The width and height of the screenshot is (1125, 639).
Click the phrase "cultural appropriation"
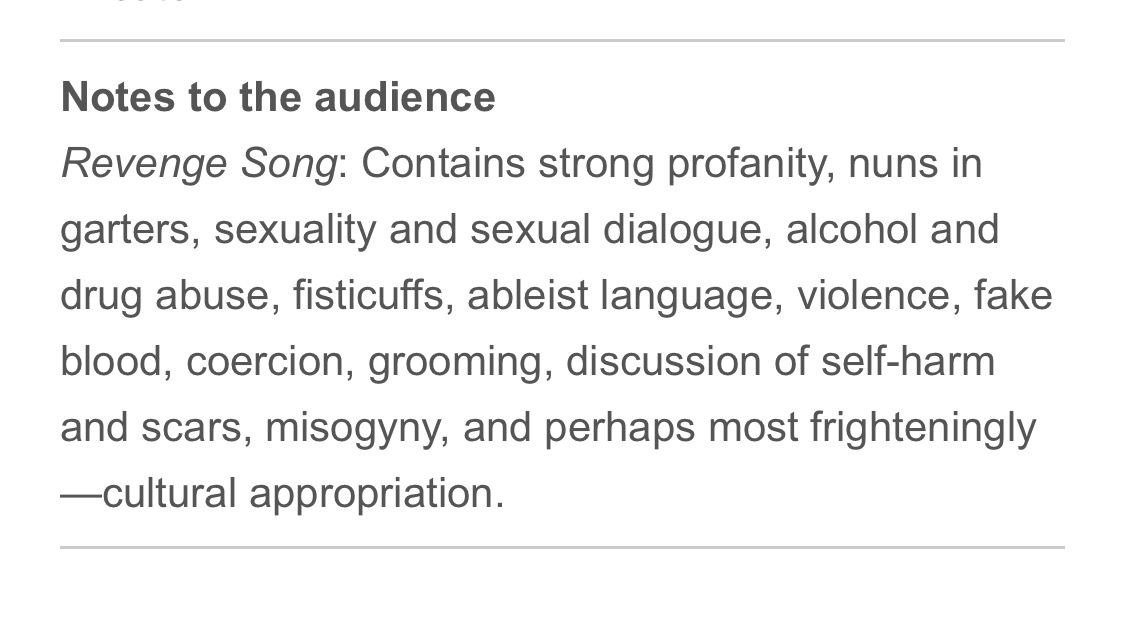303,493
